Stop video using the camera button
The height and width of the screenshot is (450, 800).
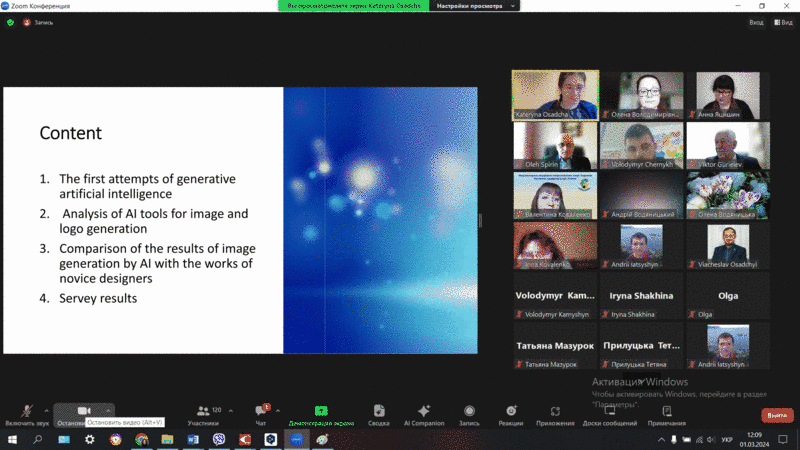83,412
